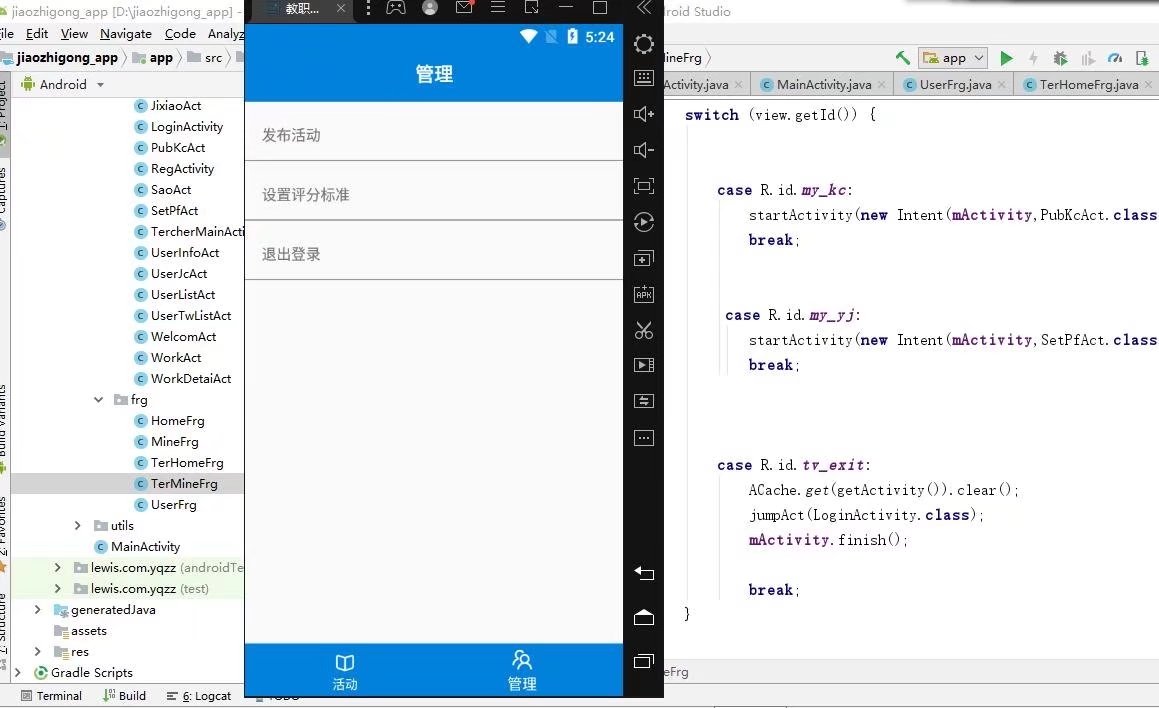The image size is (1159, 708).
Task: Open emulator settings gear icon
Action: coord(643,43)
